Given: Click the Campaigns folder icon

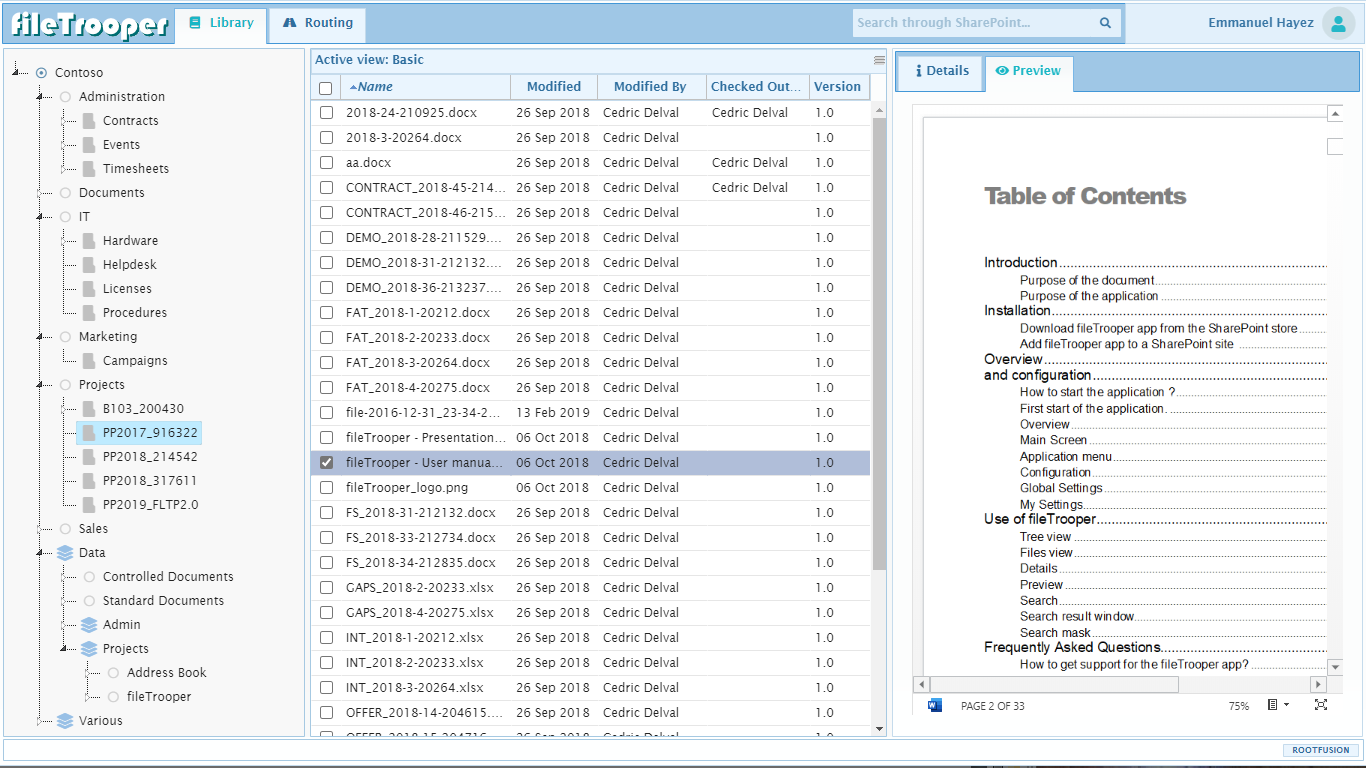Looking at the screenshot, I should coord(89,361).
